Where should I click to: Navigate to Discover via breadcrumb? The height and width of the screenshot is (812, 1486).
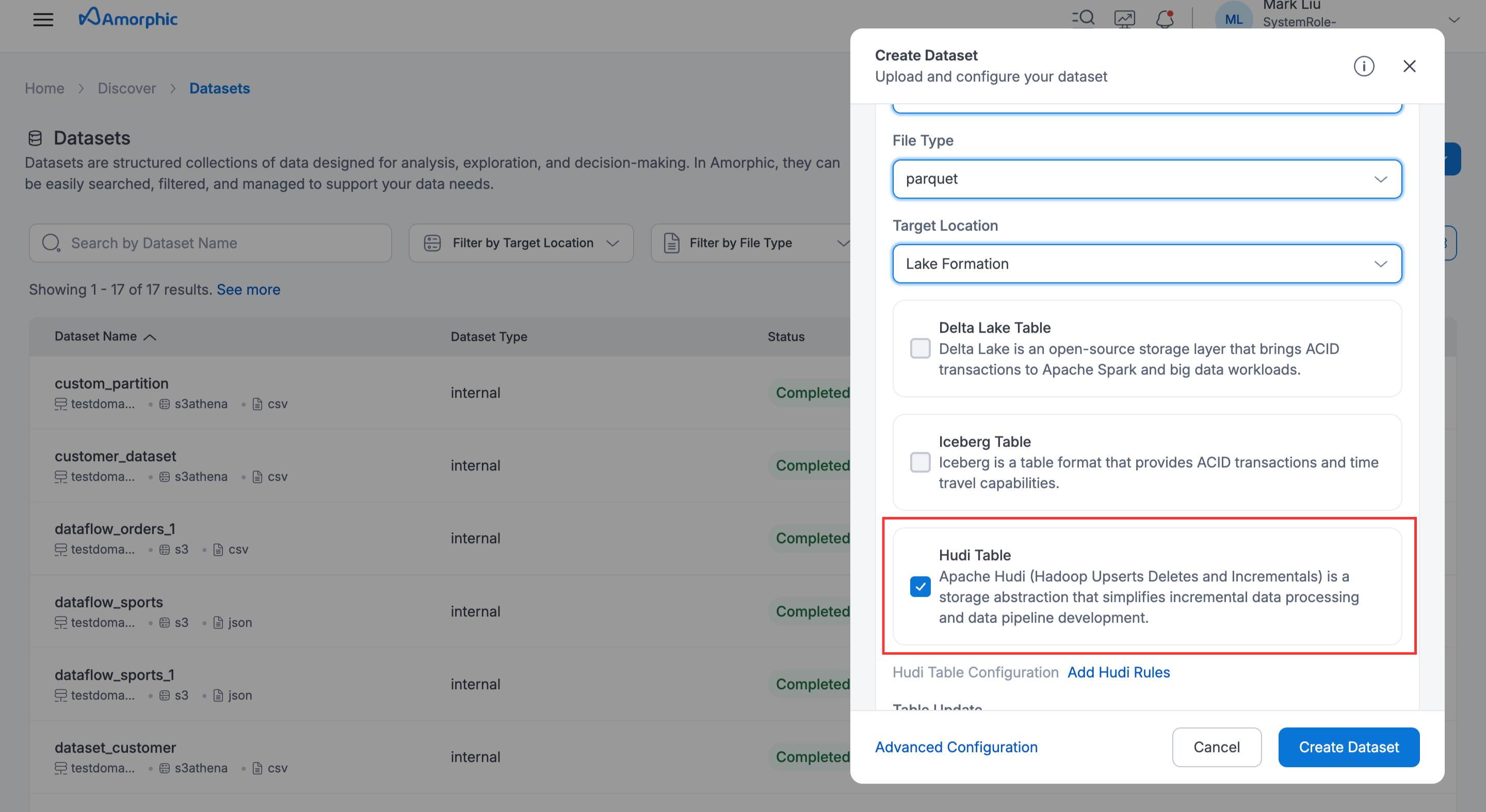pyautogui.click(x=127, y=88)
